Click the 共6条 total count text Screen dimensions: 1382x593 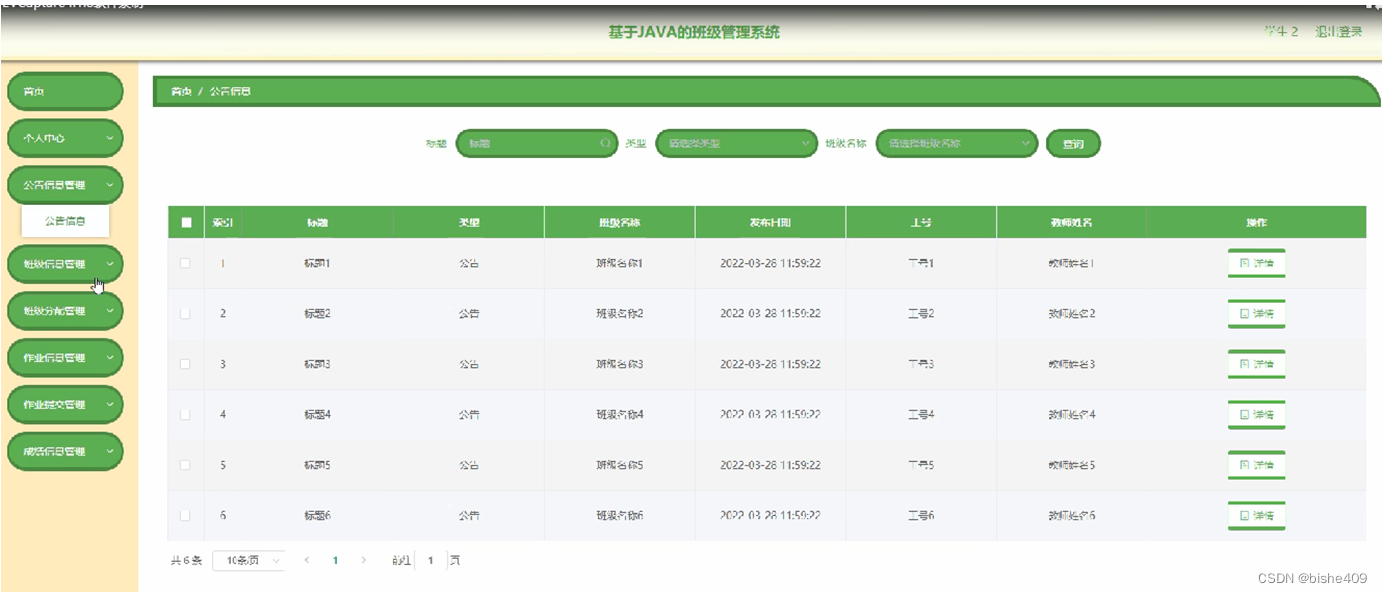click(187, 561)
